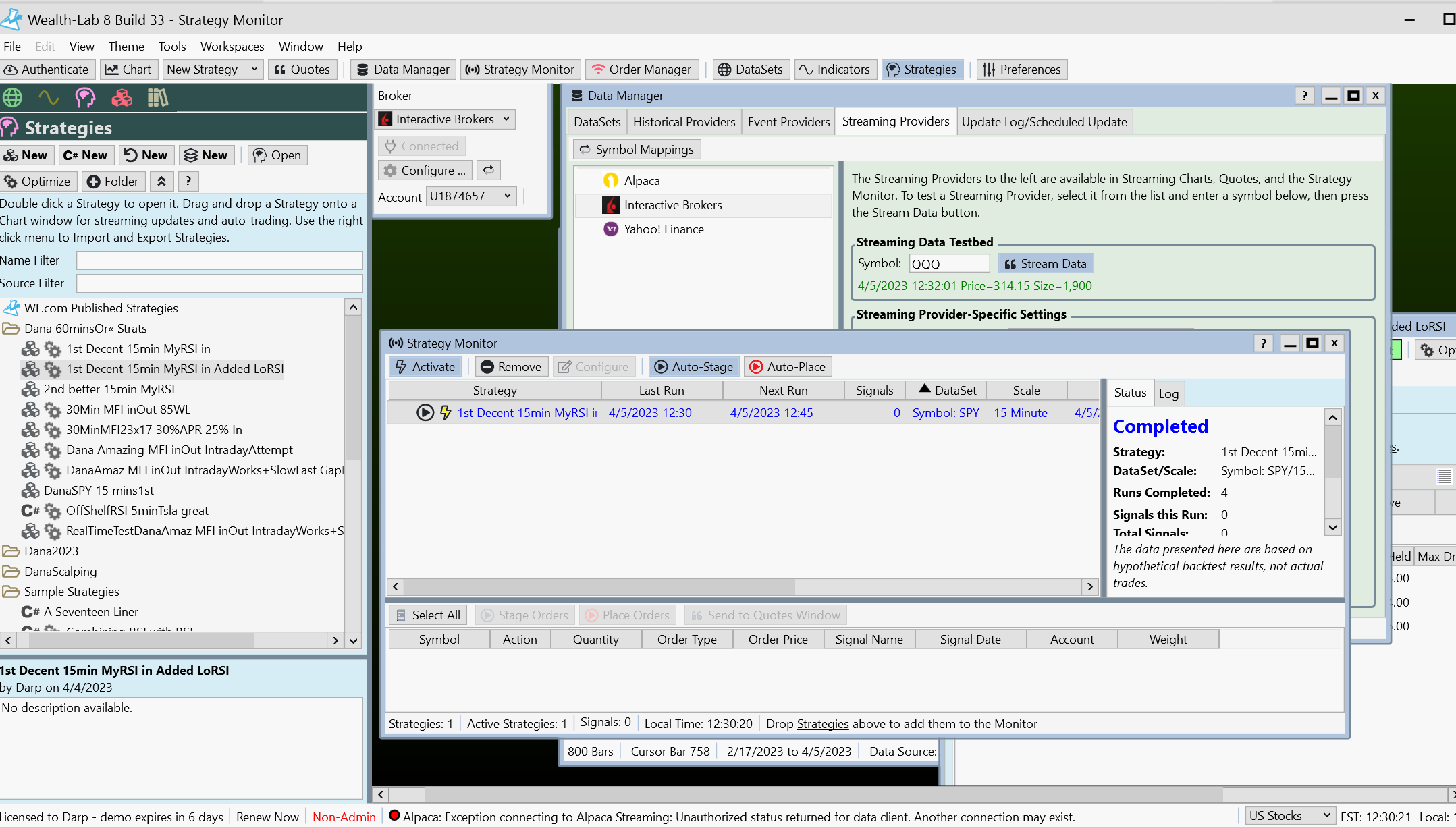The image size is (1456, 828).
Task: Click the question mark help button in Strategies panel
Action: tap(188, 181)
